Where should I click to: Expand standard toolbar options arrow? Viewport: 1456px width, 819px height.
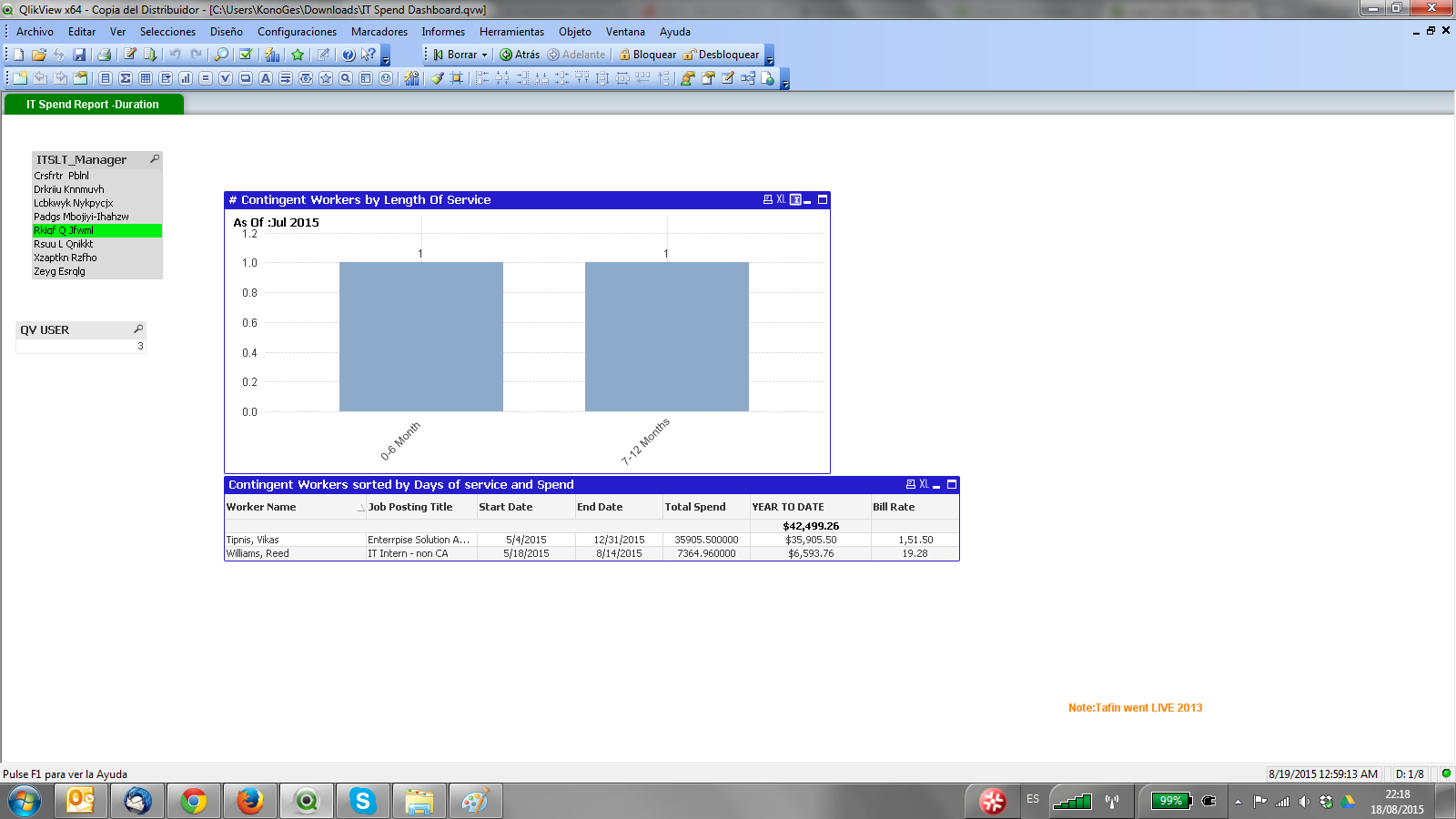click(x=386, y=57)
